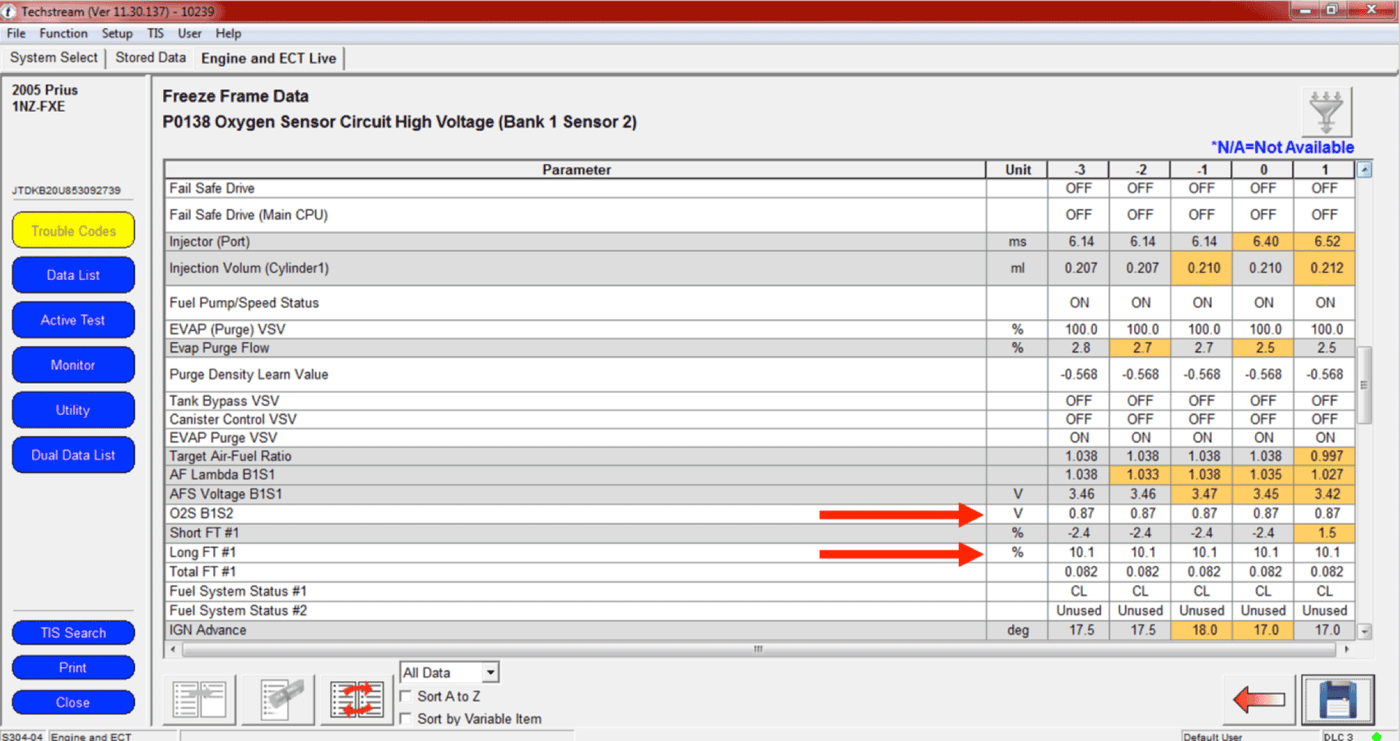Switch to the System Select tab
Image resolution: width=1400 pixels, height=741 pixels.
click(x=54, y=58)
